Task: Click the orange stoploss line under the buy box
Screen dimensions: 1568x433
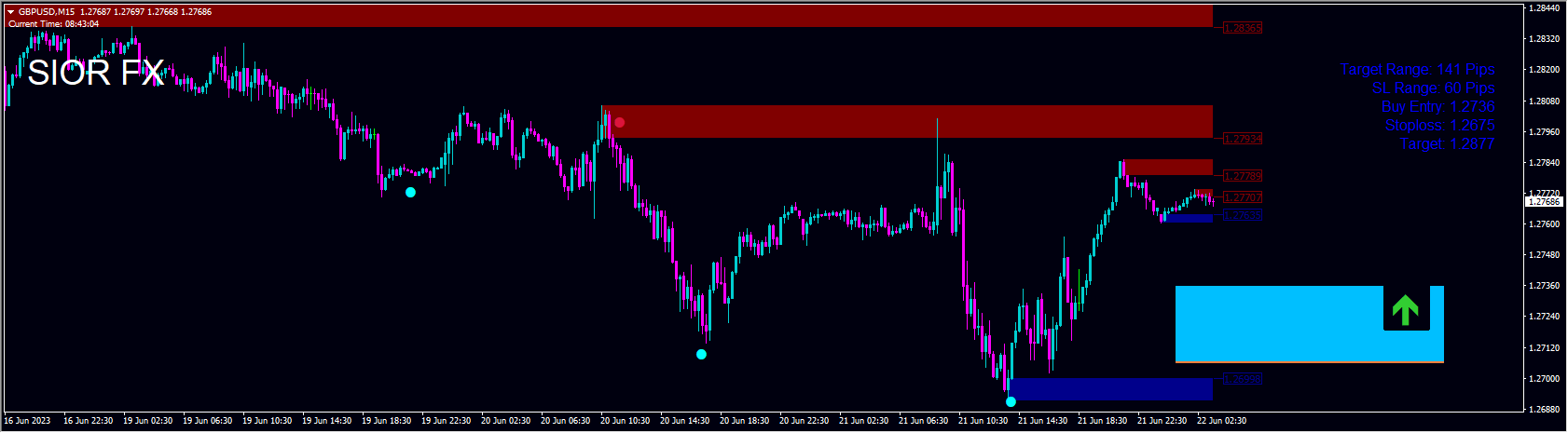Action: (1309, 361)
